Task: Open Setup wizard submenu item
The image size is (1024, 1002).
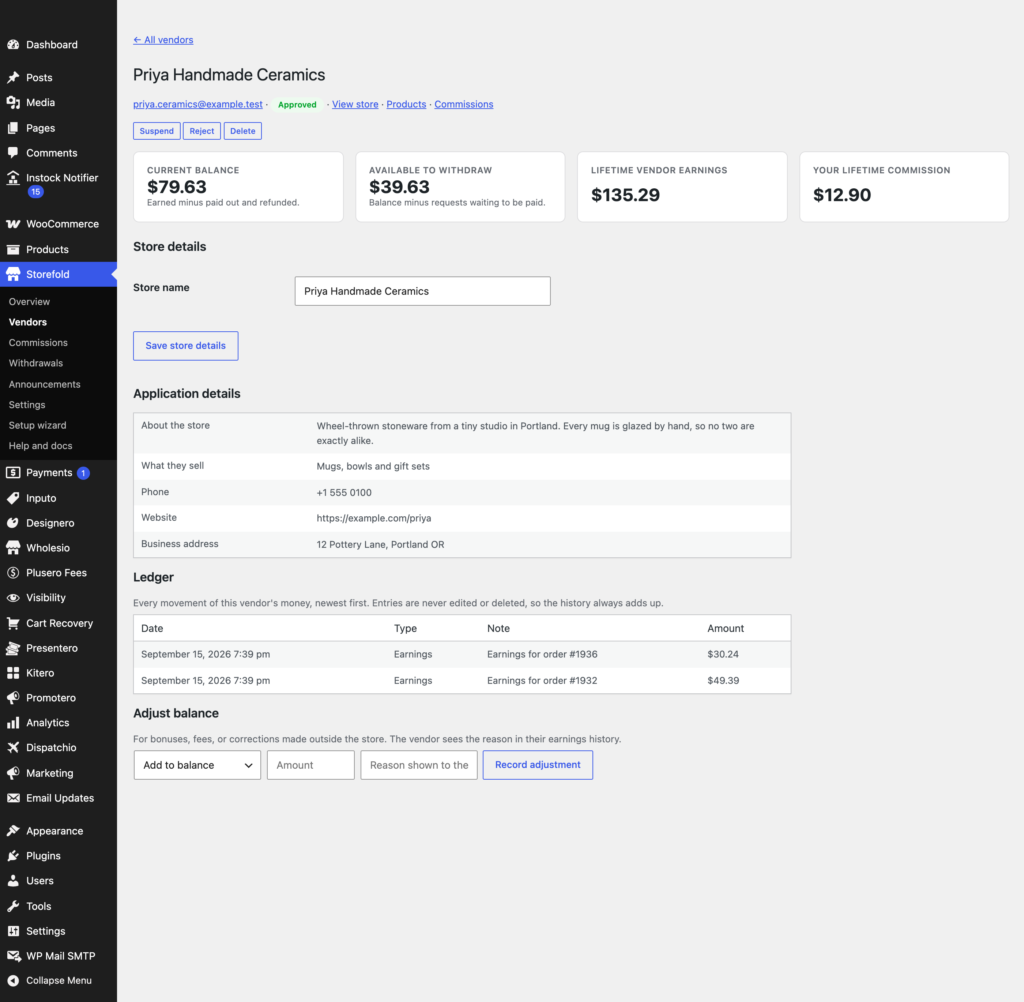Action: pos(37,425)
